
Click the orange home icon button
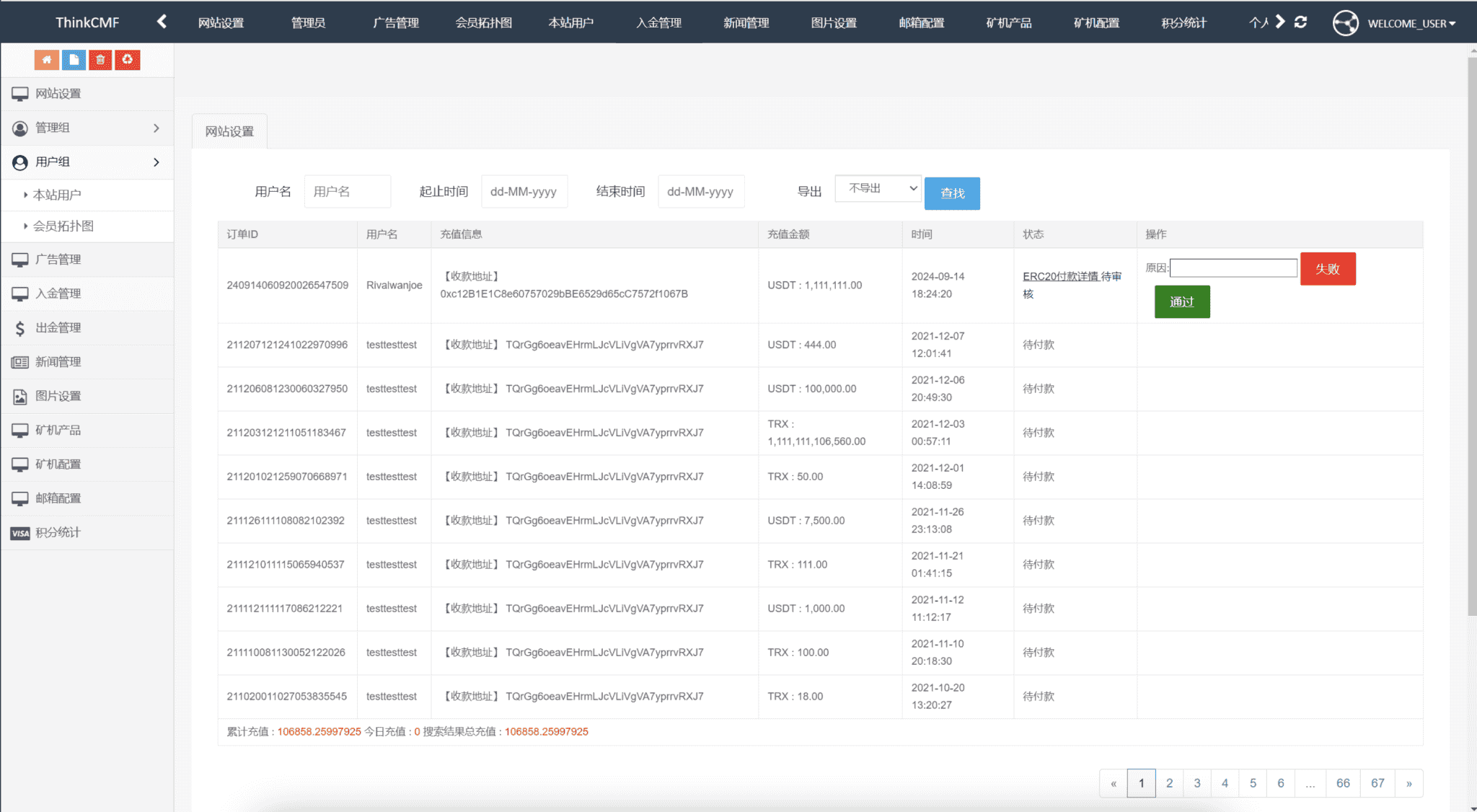click(46, 60)
